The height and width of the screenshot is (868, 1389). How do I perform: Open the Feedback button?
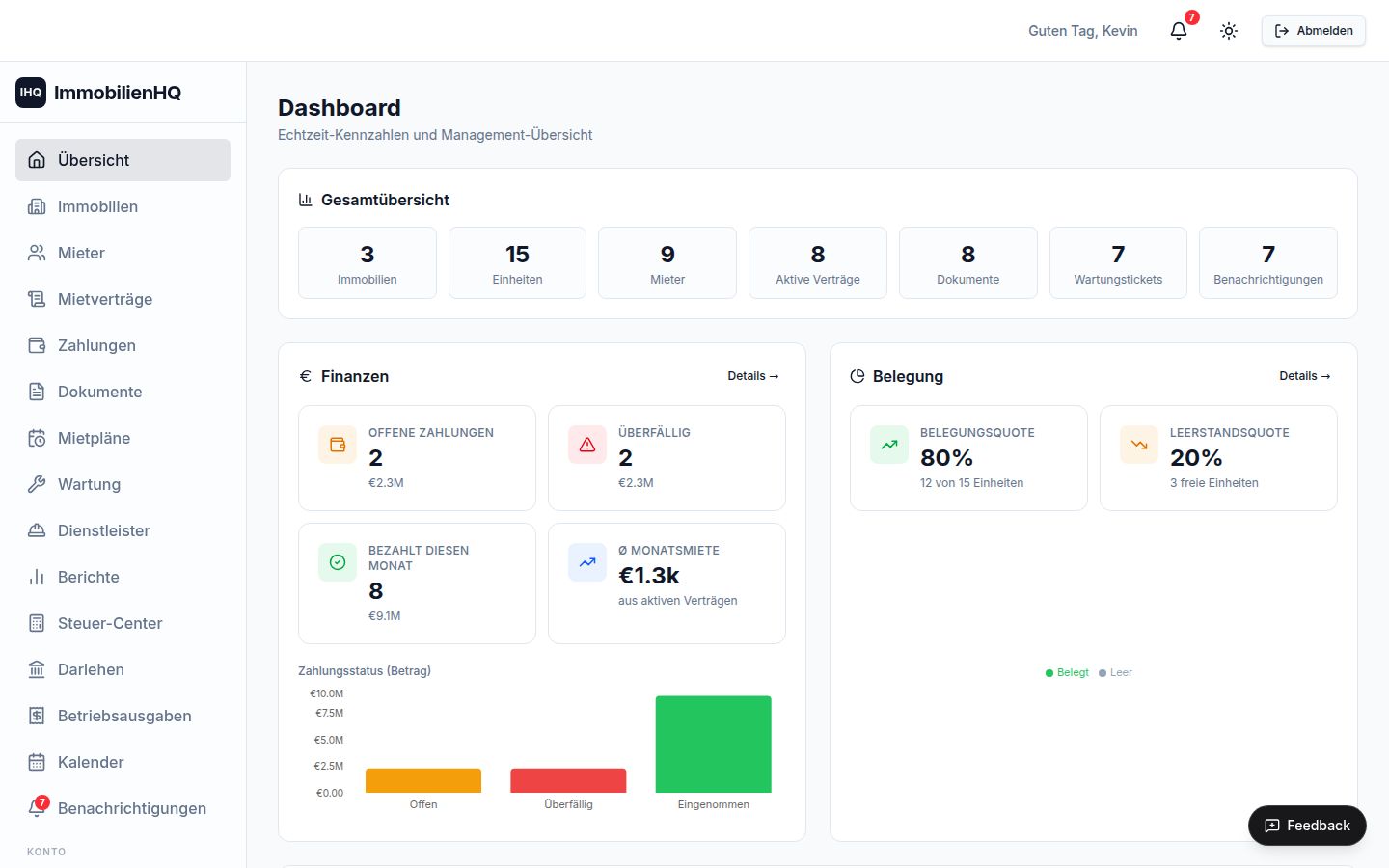(1307, 826)
